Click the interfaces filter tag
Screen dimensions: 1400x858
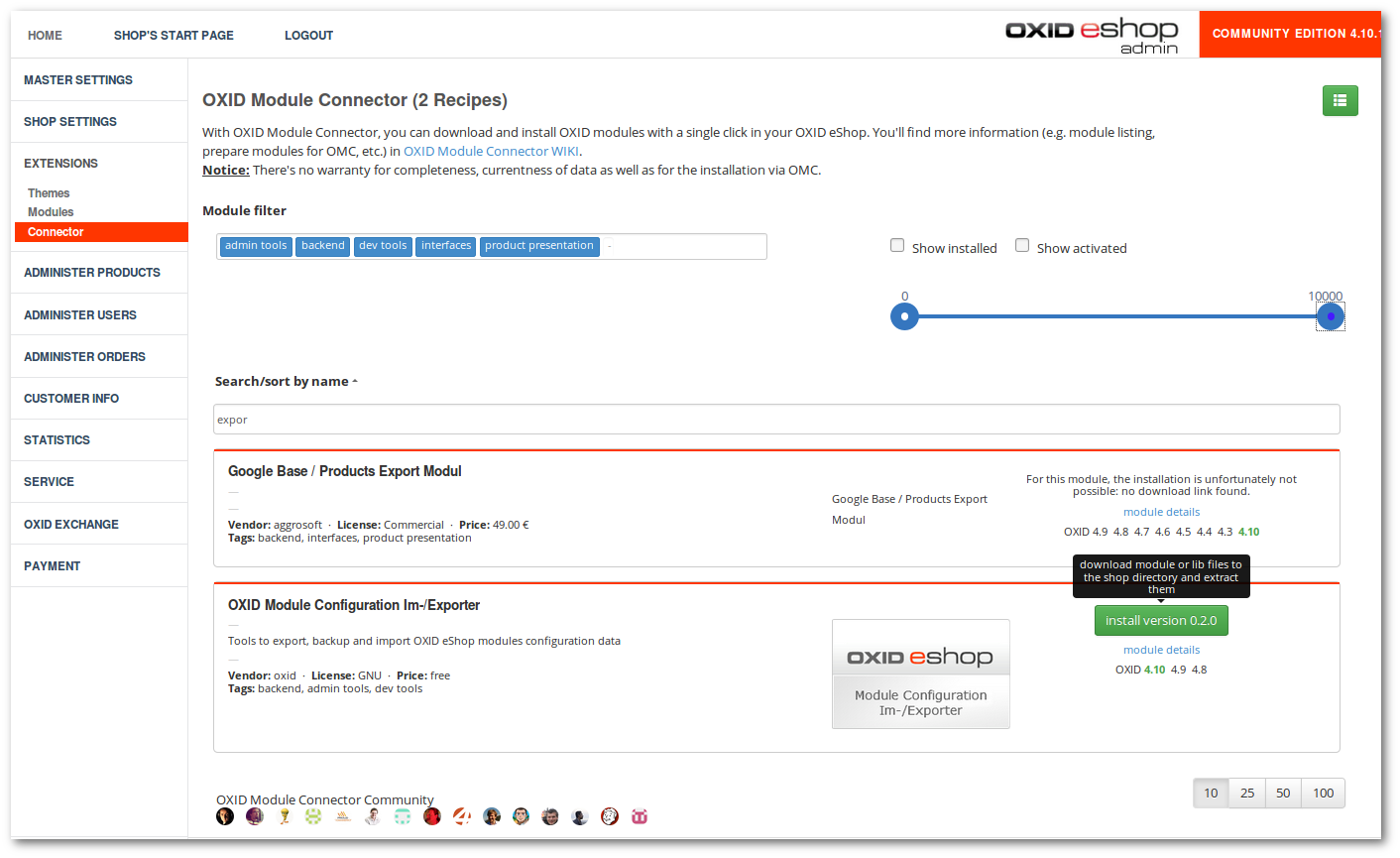[445, 246]
